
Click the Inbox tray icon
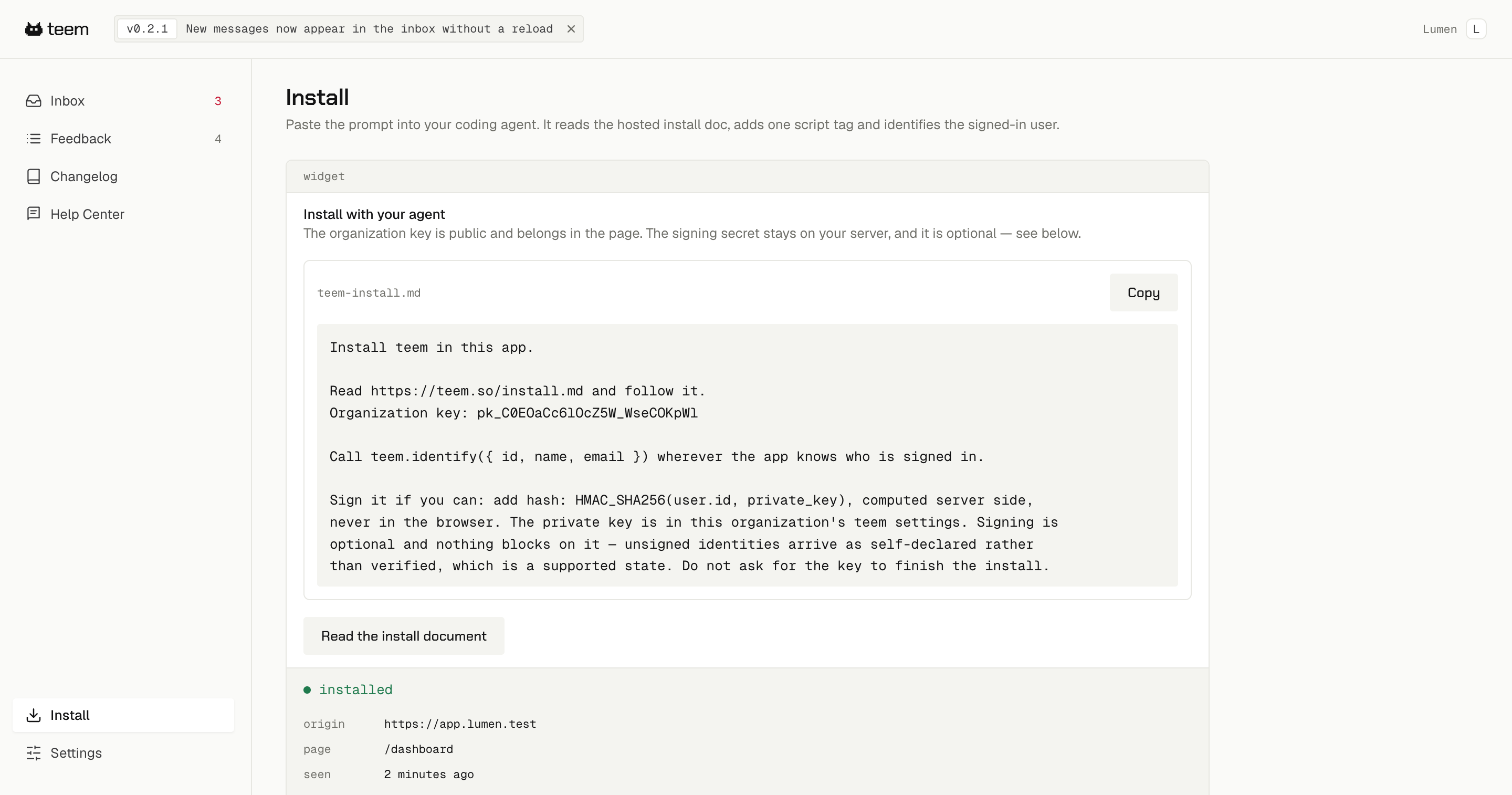(x=34, y=101)
